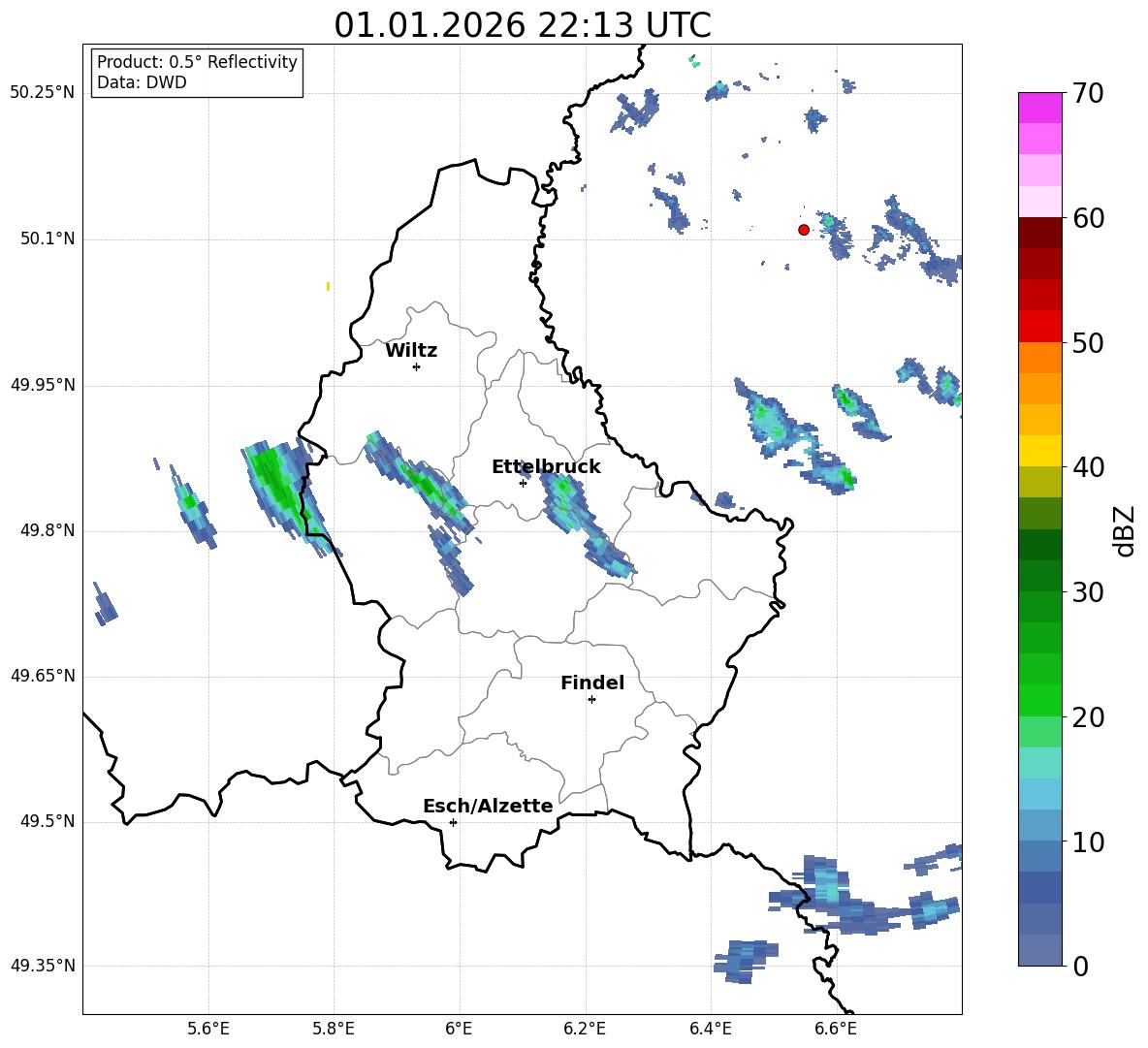1148x1048 pixels.
Task: Click the longitude label 5.8°E
Action: (x=334, y=1029)
